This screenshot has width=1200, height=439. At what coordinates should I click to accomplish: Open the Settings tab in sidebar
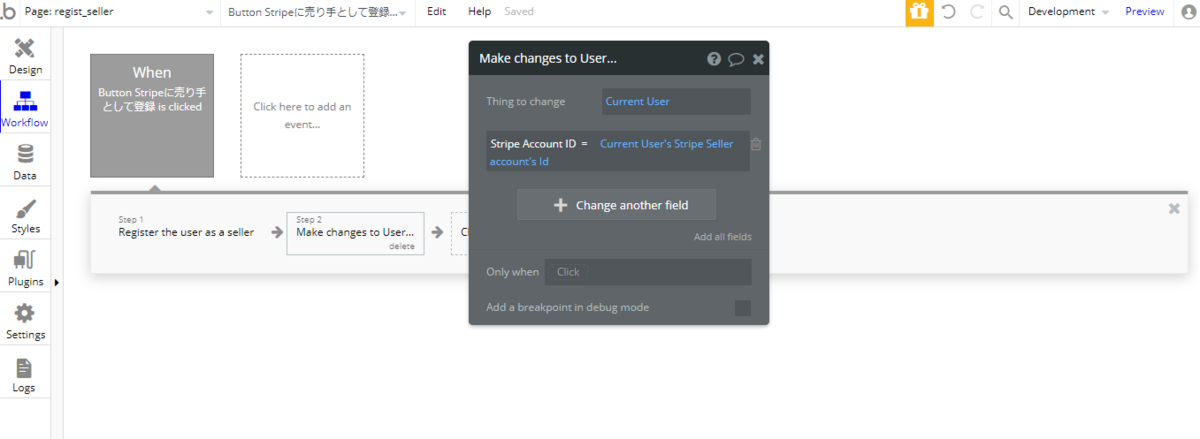(25, 322)
